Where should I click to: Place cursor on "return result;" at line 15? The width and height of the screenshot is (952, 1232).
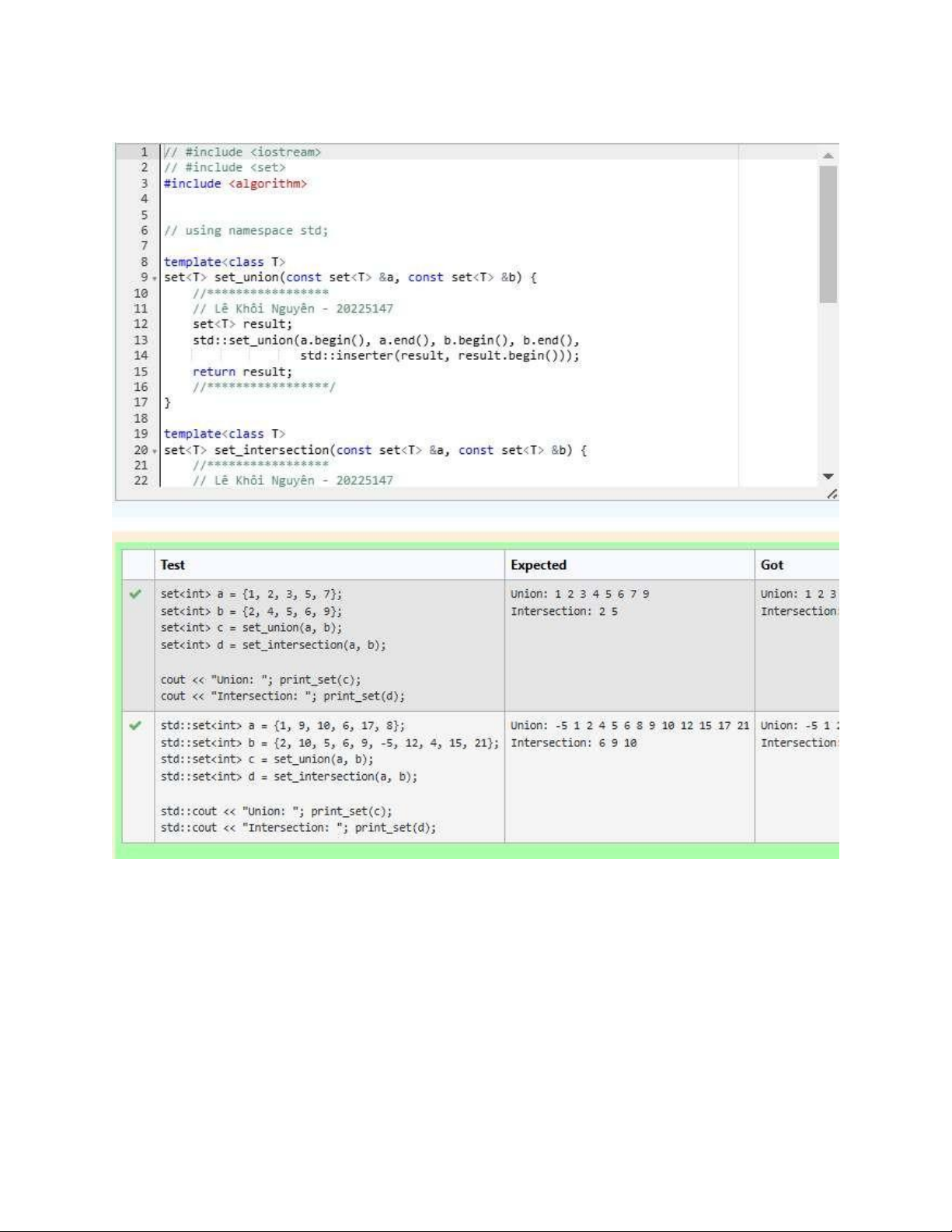point(242,372)
